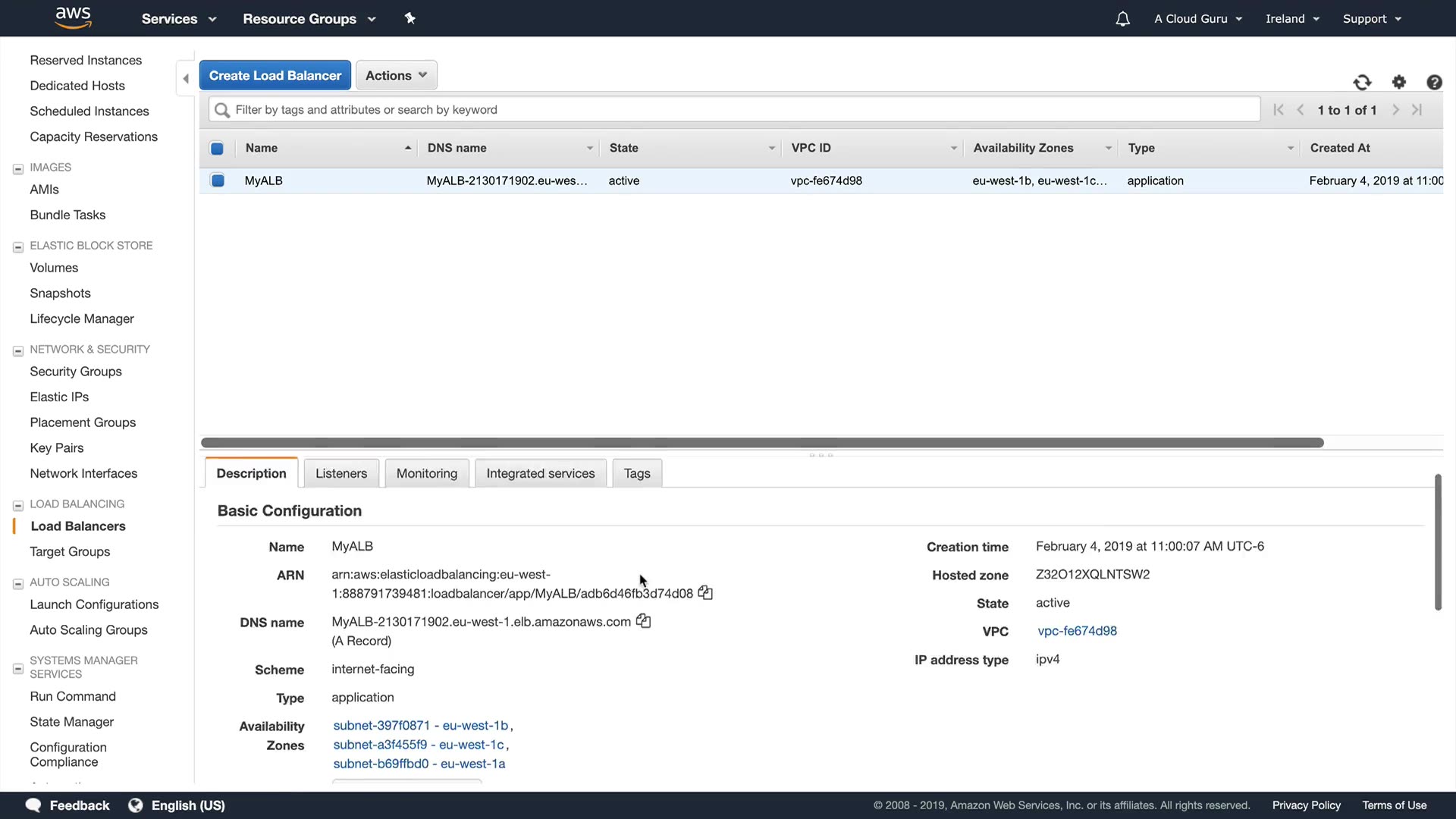This screenshot has height=819, width=1456.
Task: Deselect the MyALB row checkbox
Action: (x=218, y=180)
